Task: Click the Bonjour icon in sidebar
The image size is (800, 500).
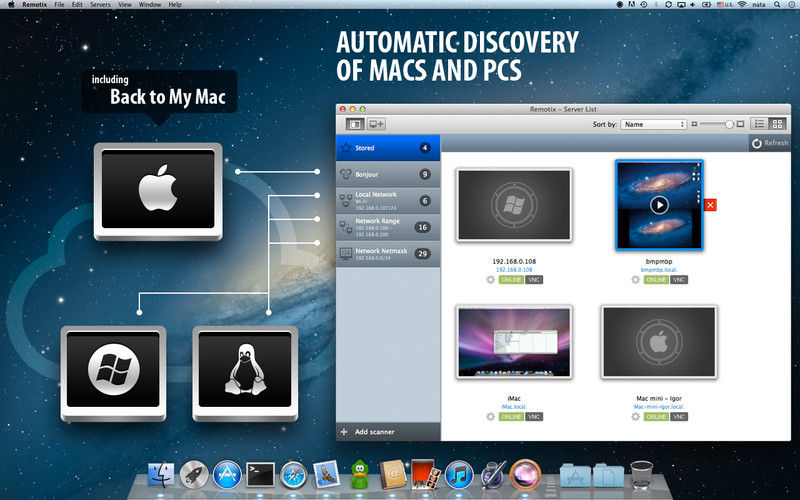Action: pyautogui.click(x=346, y=174)
